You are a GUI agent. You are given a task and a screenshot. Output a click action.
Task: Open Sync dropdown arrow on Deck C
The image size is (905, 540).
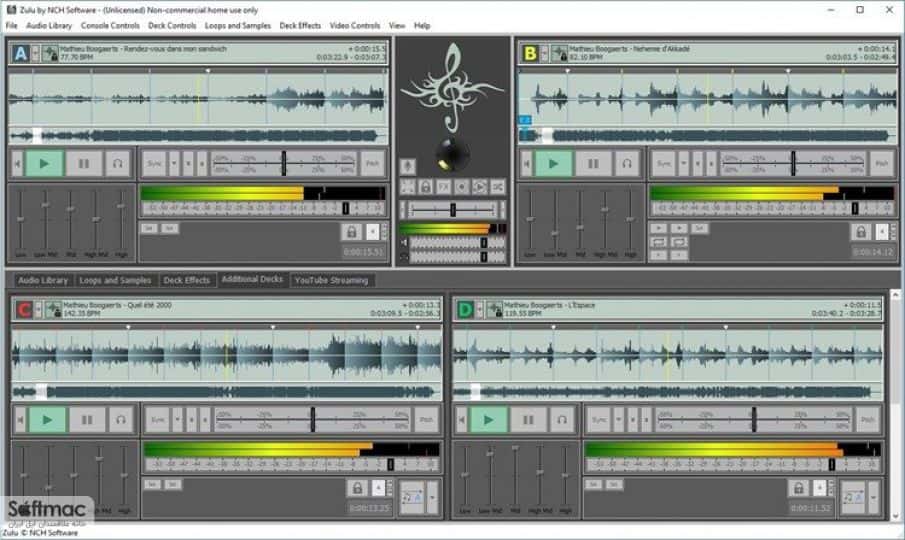pos(177,420)
